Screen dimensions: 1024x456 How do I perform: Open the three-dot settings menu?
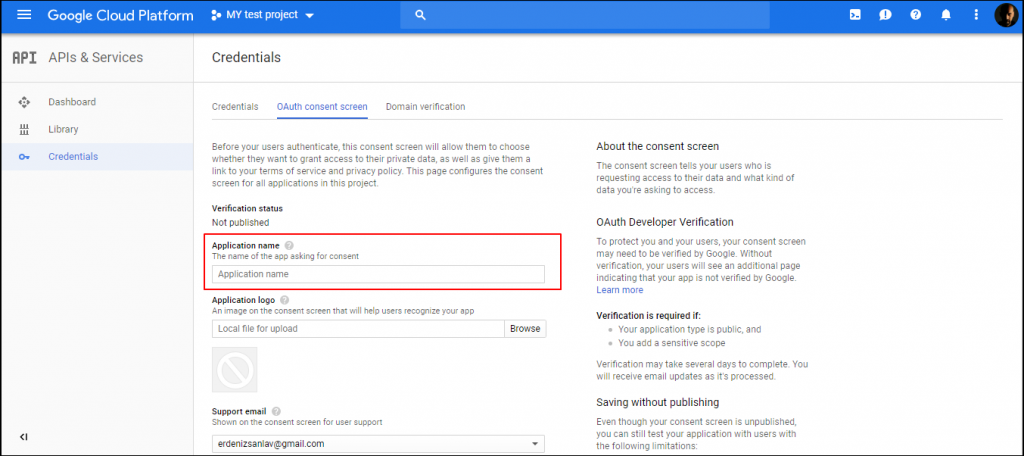coord(976,14)
